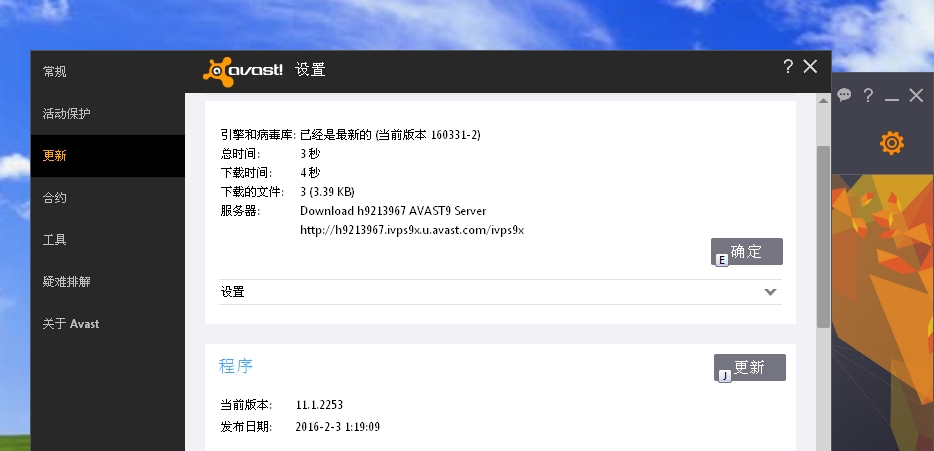Click the scrollbar track below the thumb
Image resolution: width=934 pixels, height=451 pixels.
point(823,390)
